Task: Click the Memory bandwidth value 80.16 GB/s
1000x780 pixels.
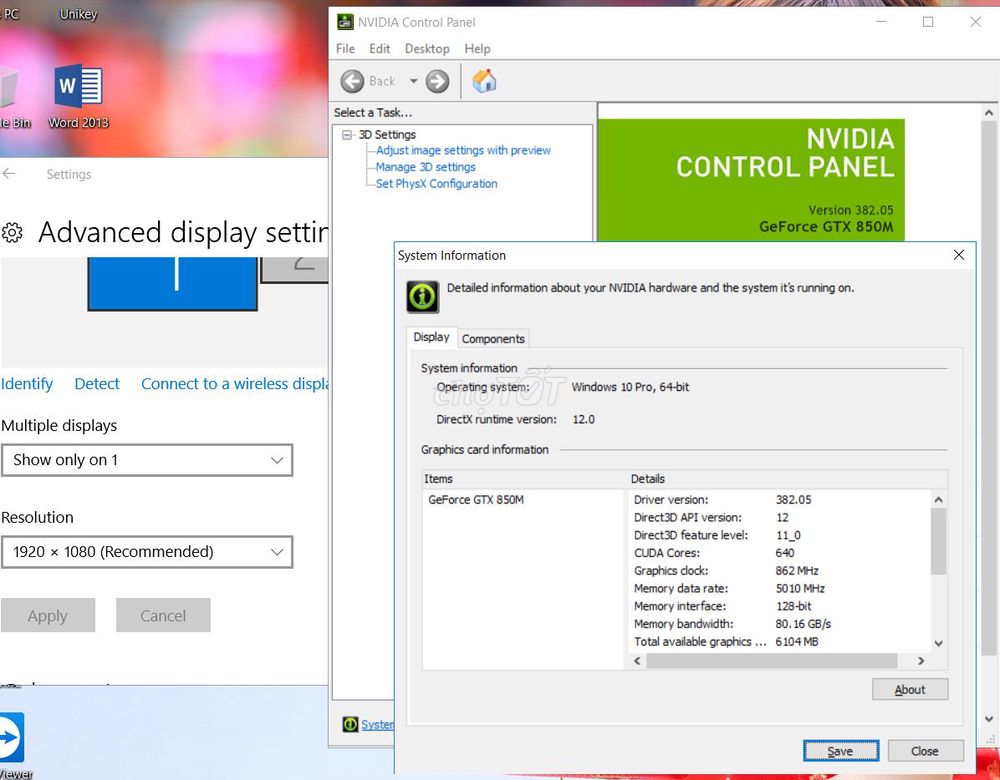Action: tap(803, 624)
